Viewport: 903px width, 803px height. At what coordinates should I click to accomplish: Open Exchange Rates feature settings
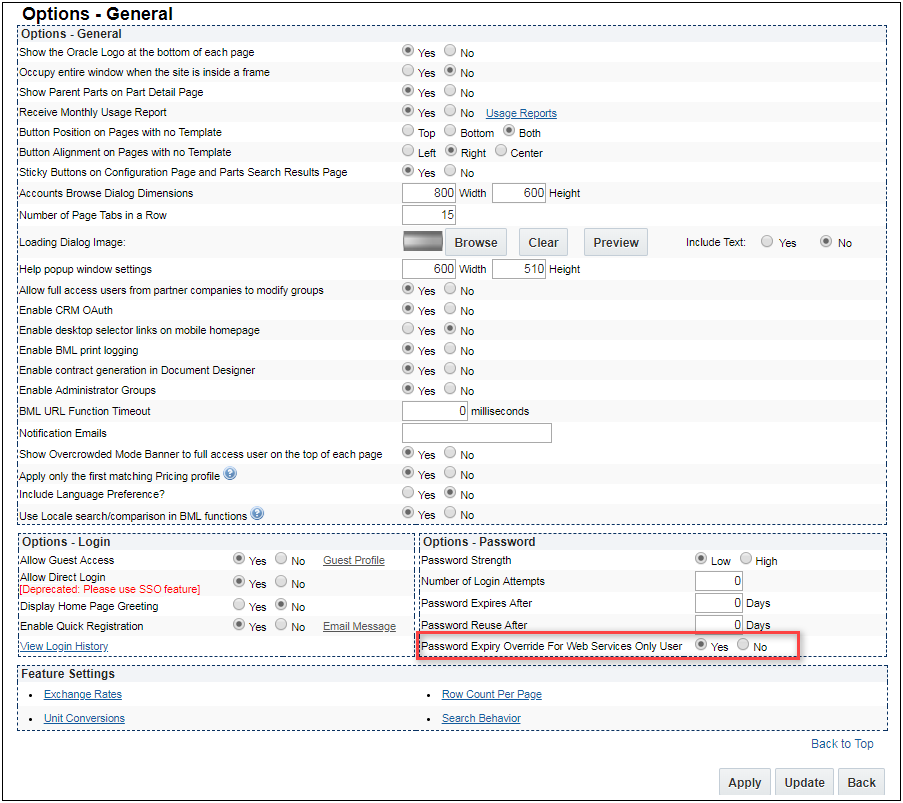click(83, 695)
